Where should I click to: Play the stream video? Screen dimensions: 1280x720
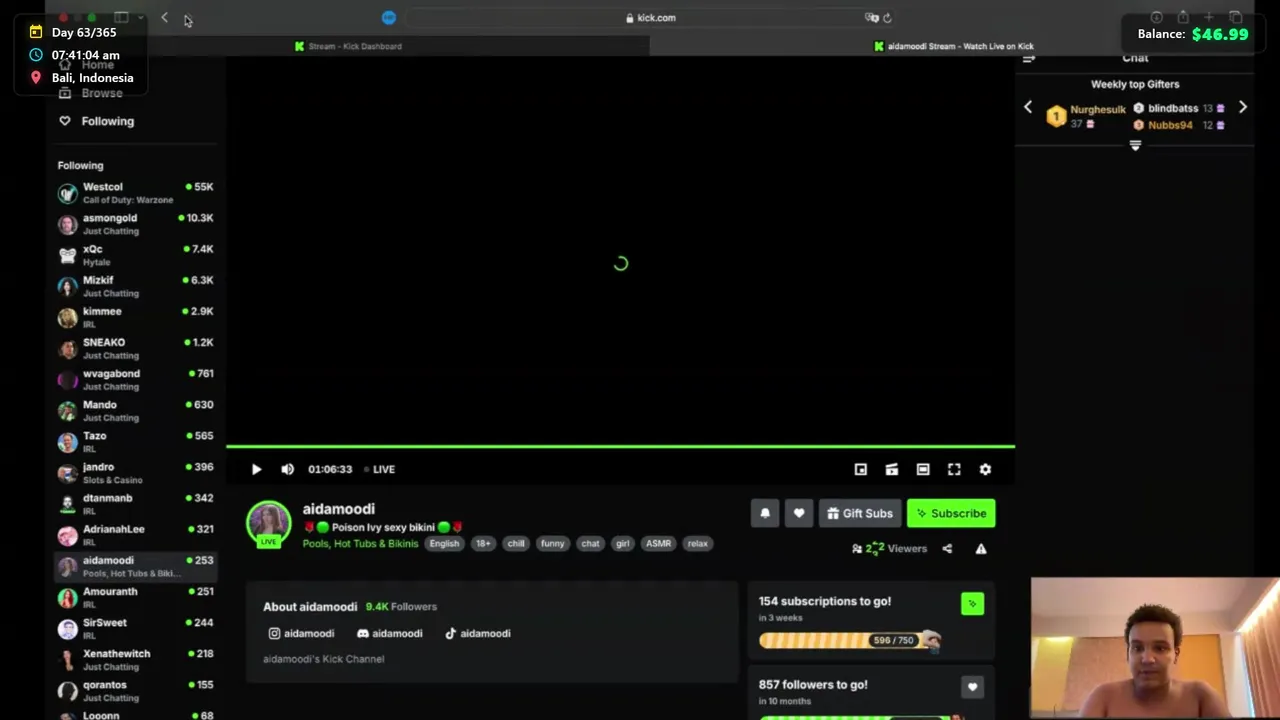click(x=256, y=469)
